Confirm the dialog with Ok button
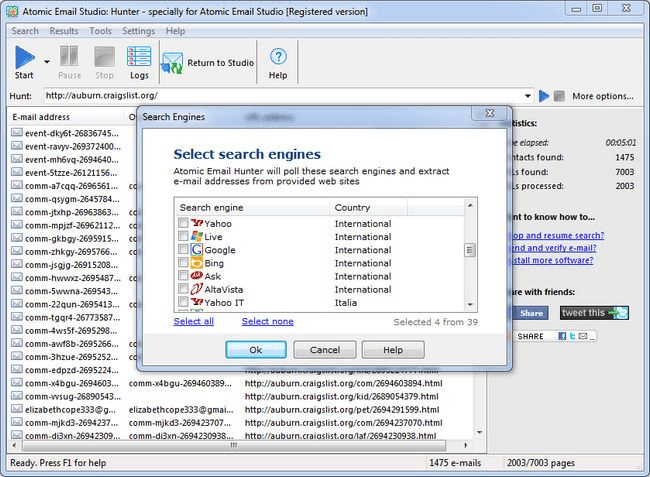The image size is (650, 477). (x=256, y=350)
